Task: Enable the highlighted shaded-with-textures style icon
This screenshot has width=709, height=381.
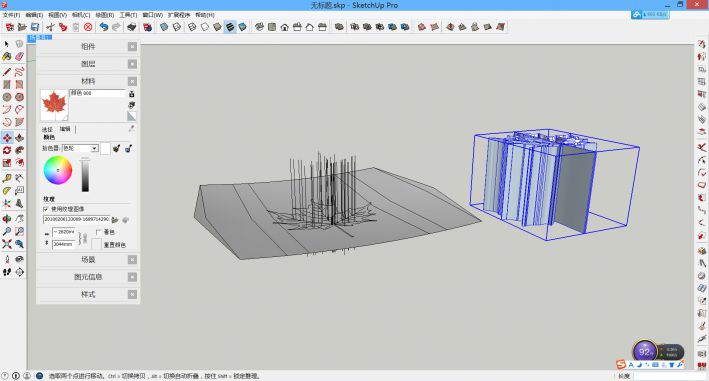Action: pyautogui.click(x=230, y=27)
